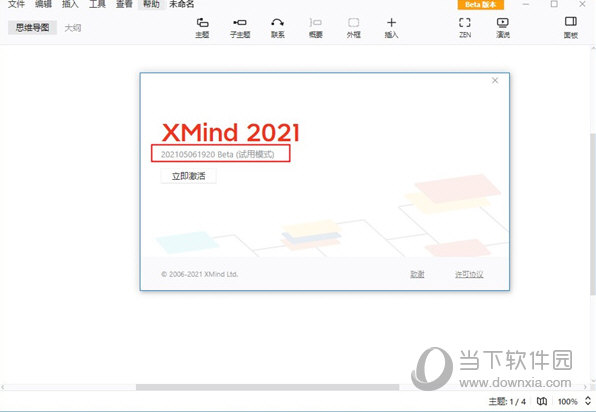Open the 工具 menu

click(97, 4)
